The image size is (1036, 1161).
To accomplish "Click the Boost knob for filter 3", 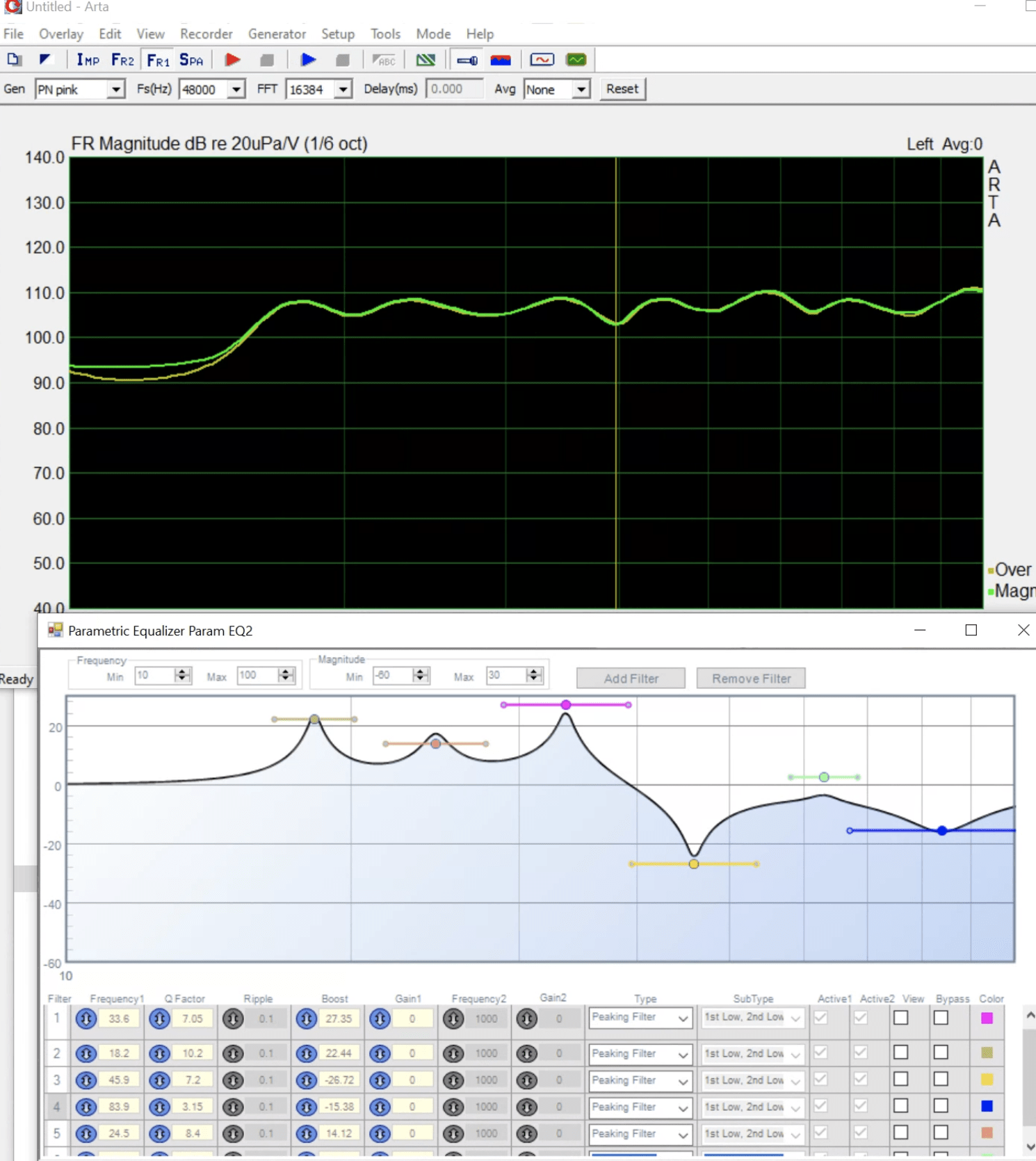I will coord(307,1080).
